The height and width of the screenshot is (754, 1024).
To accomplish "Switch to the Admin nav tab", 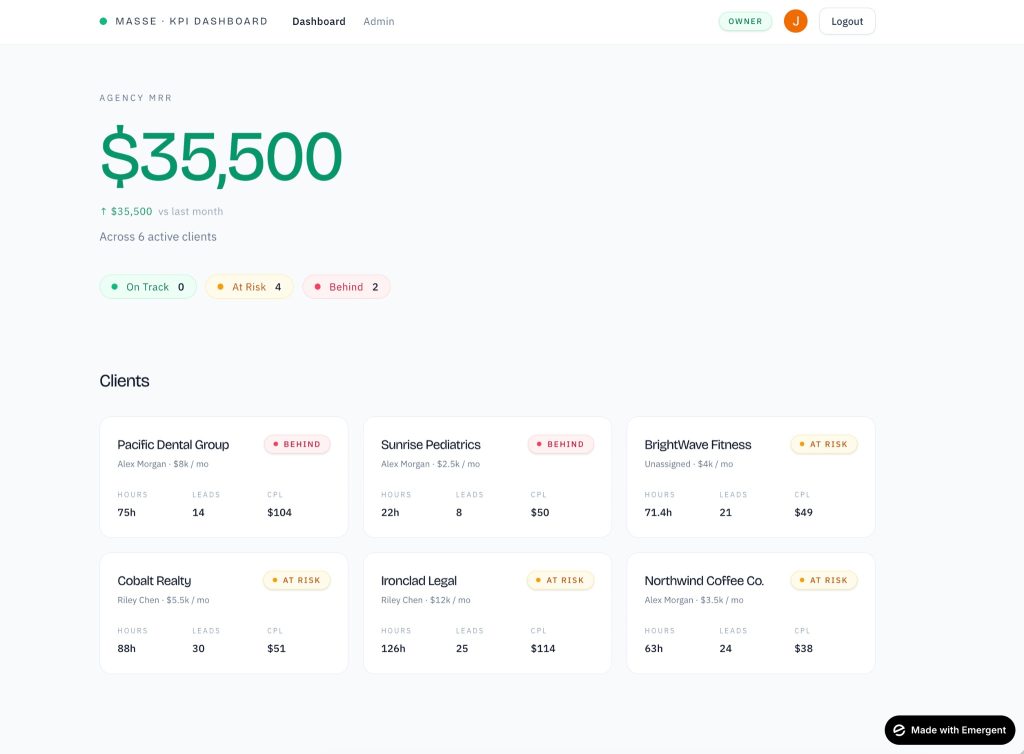I will tap(379, 22).
